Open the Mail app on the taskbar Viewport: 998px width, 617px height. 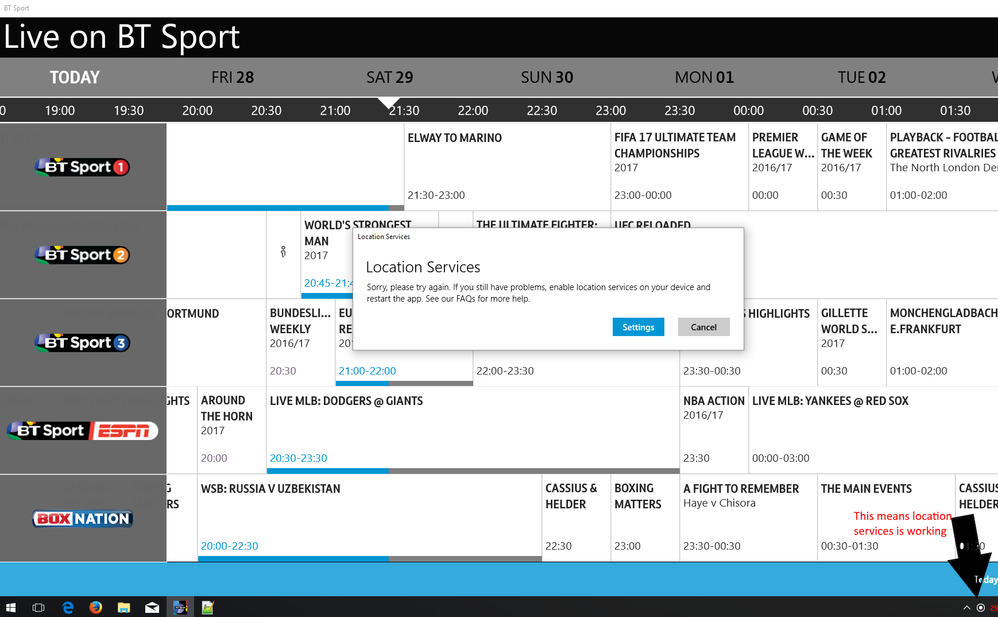coord(151,607)
